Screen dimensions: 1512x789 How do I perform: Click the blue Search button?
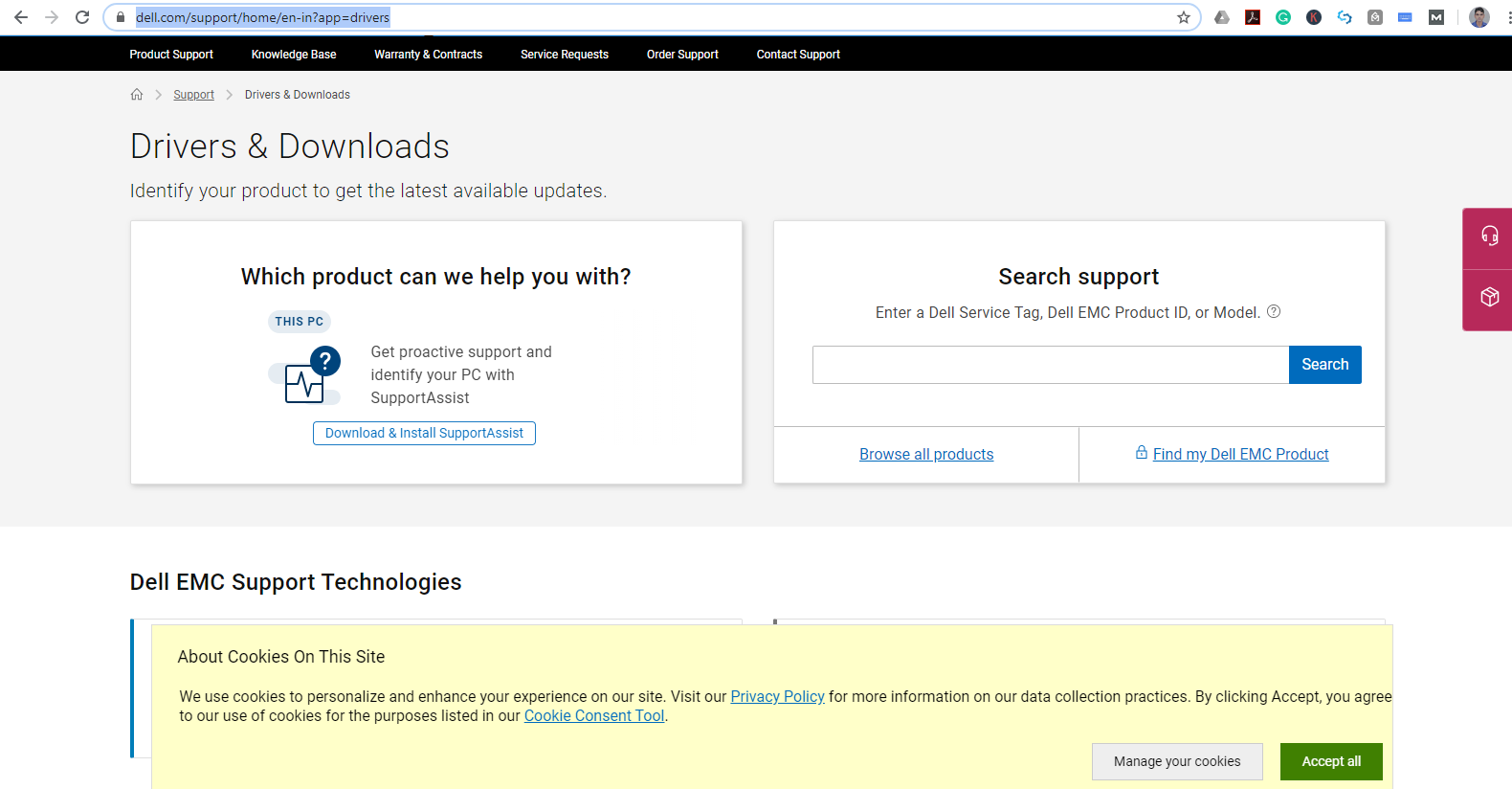[1324, 365]
